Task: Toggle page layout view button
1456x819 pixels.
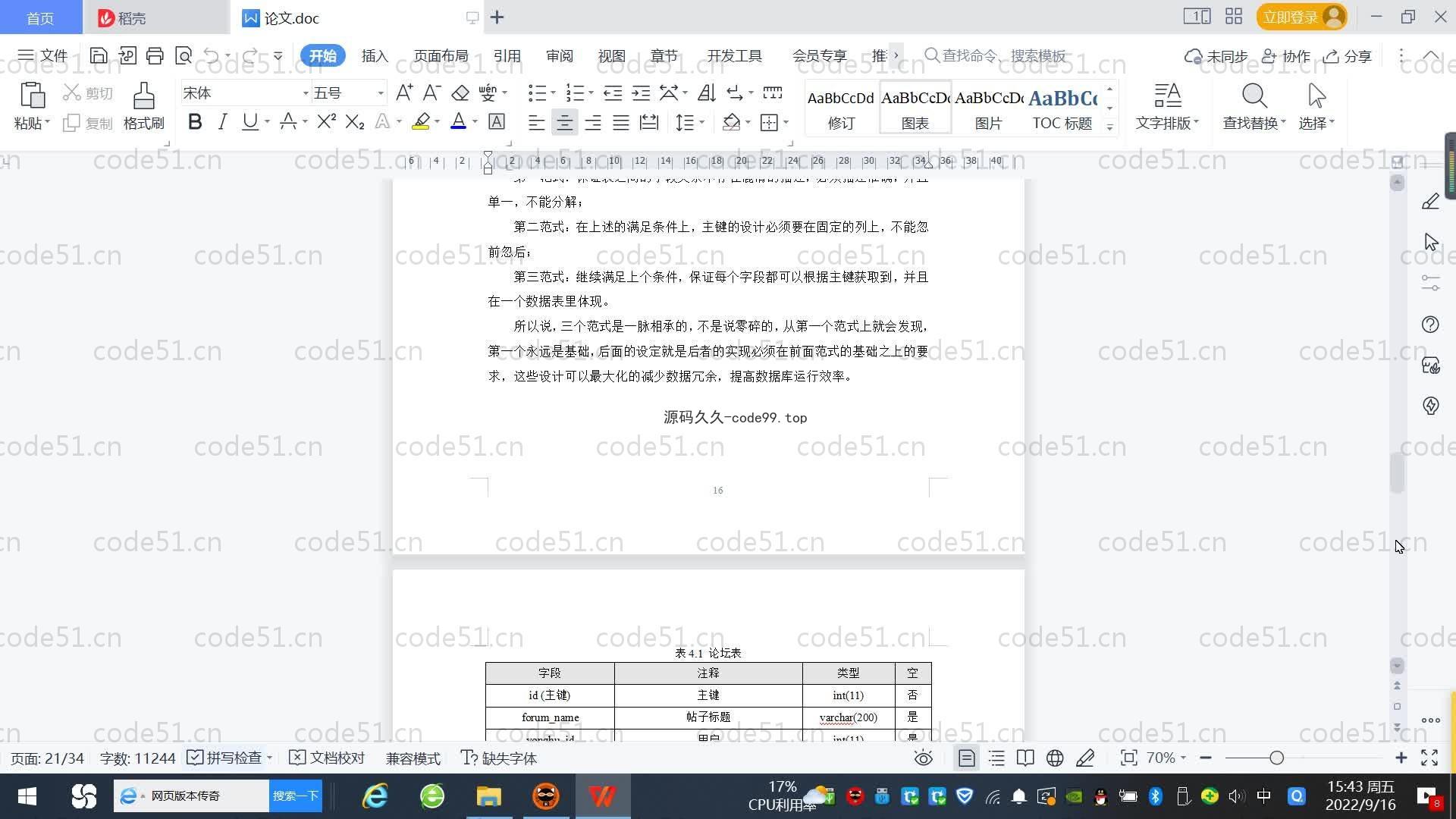Action: tap(967, 758)
